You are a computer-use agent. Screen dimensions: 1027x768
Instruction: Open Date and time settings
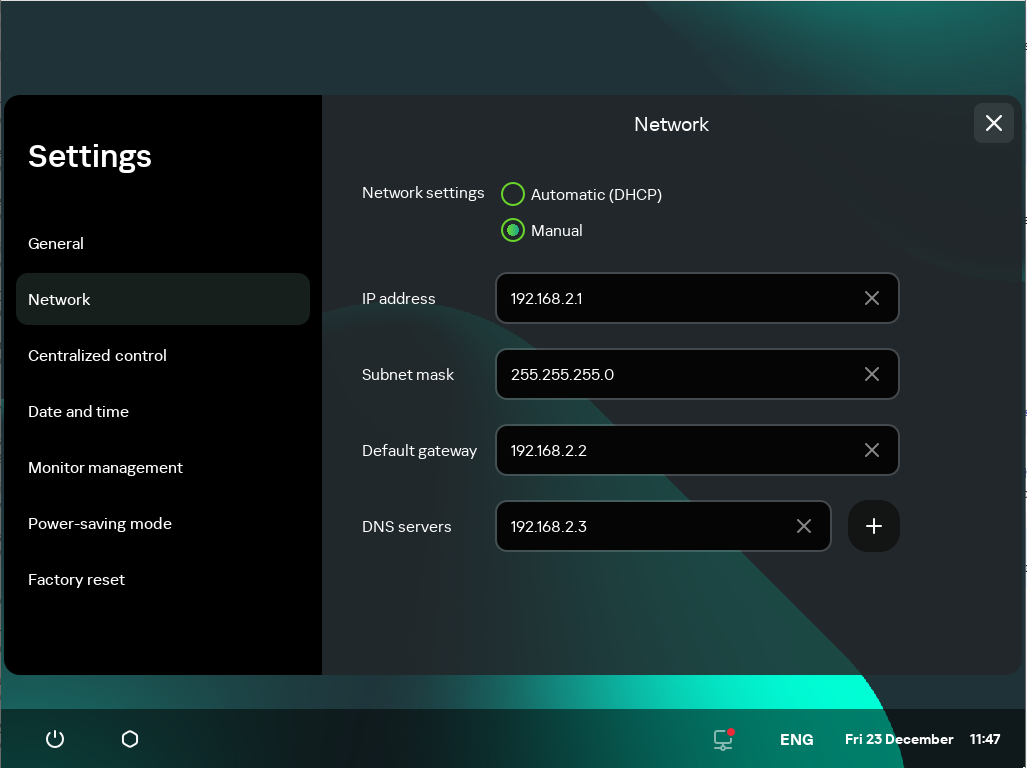tap(78, 411)
